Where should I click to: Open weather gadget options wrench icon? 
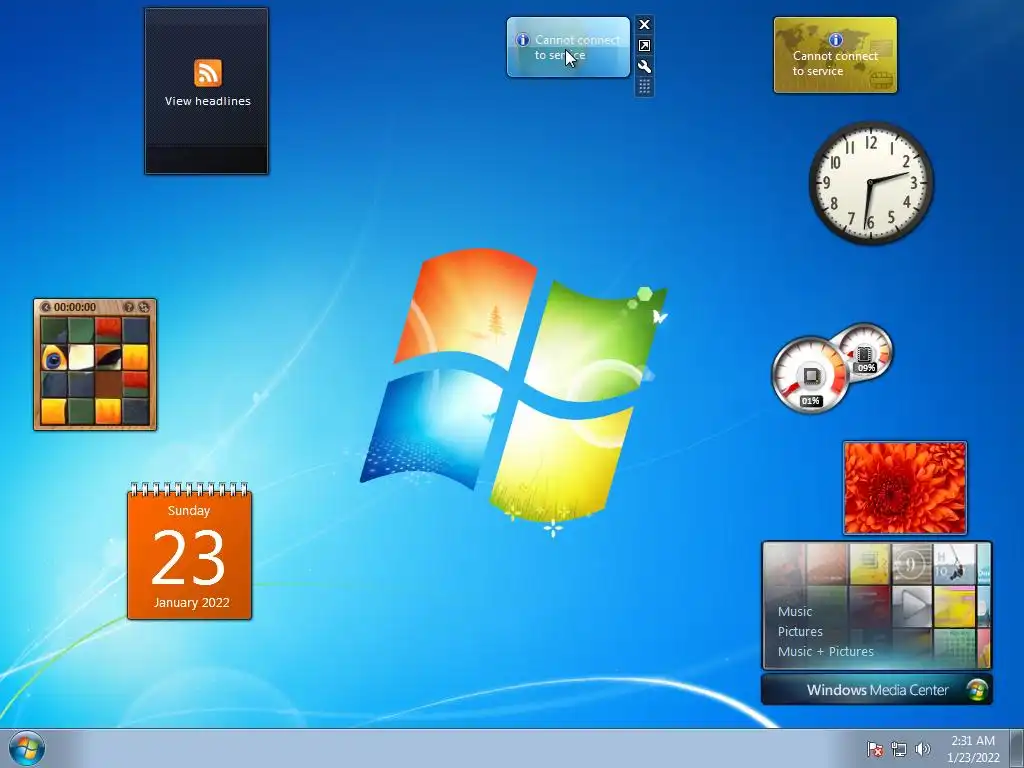click(x=645, y=67)
